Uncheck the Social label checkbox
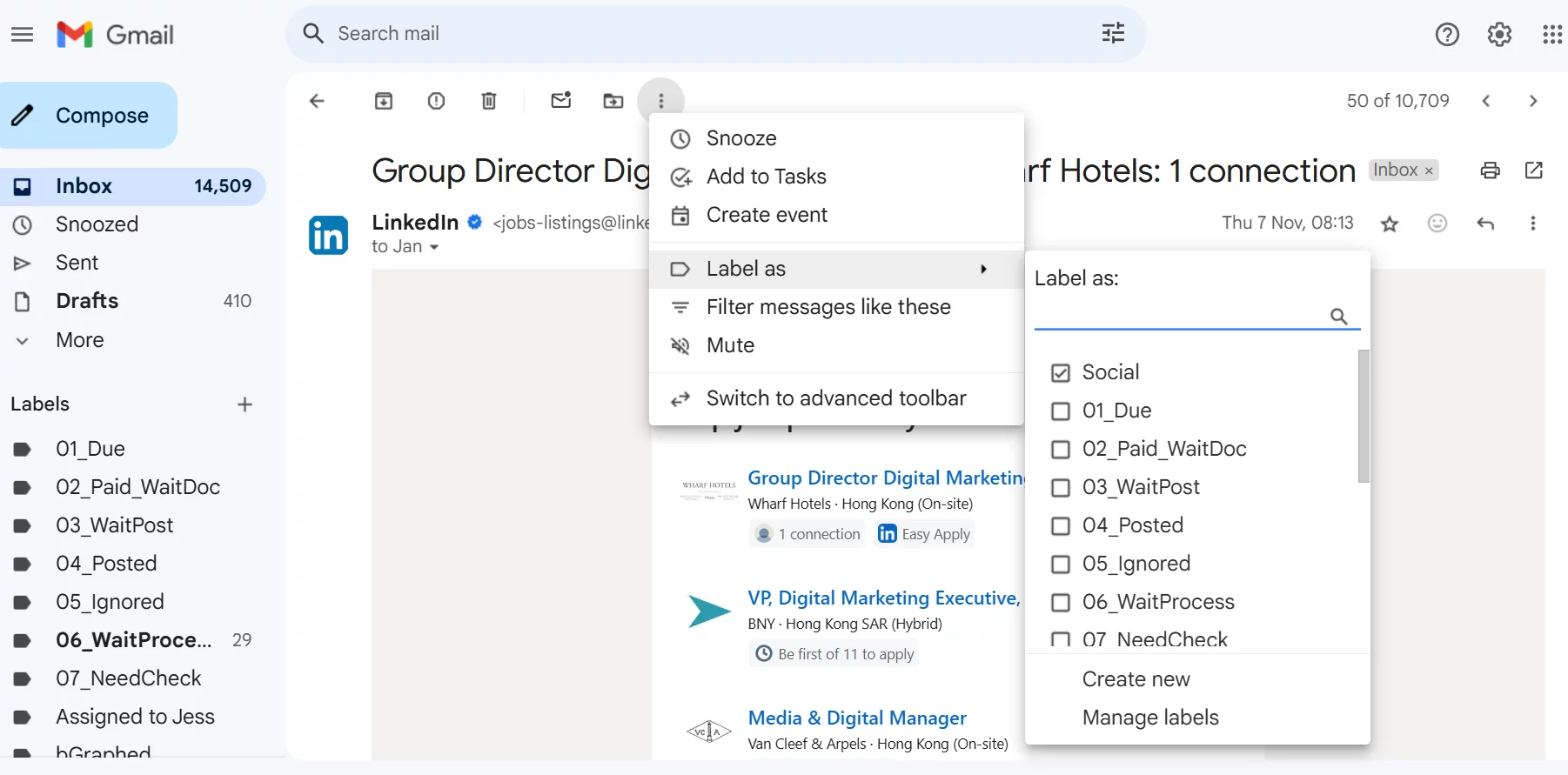This screenshot has height=775, width=1568. point(1060,373)
